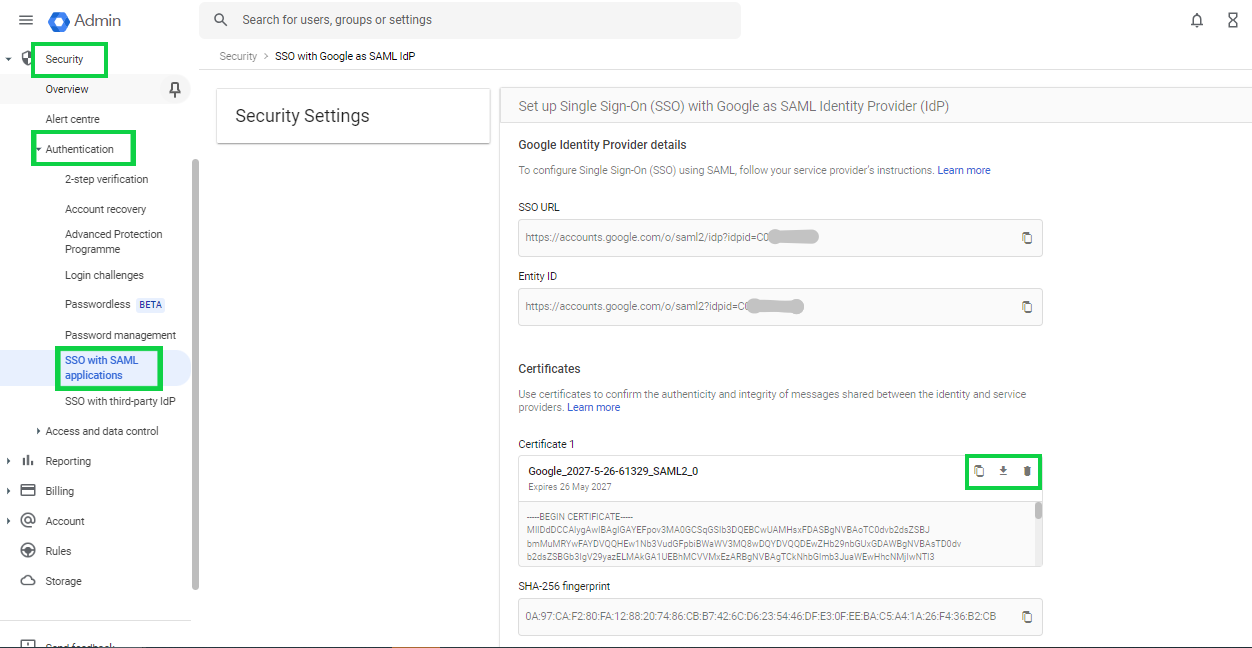Select SSO with third-party IdP
Screen dimensions: 1252x648
pyautogui.click(x=120, y=402)
